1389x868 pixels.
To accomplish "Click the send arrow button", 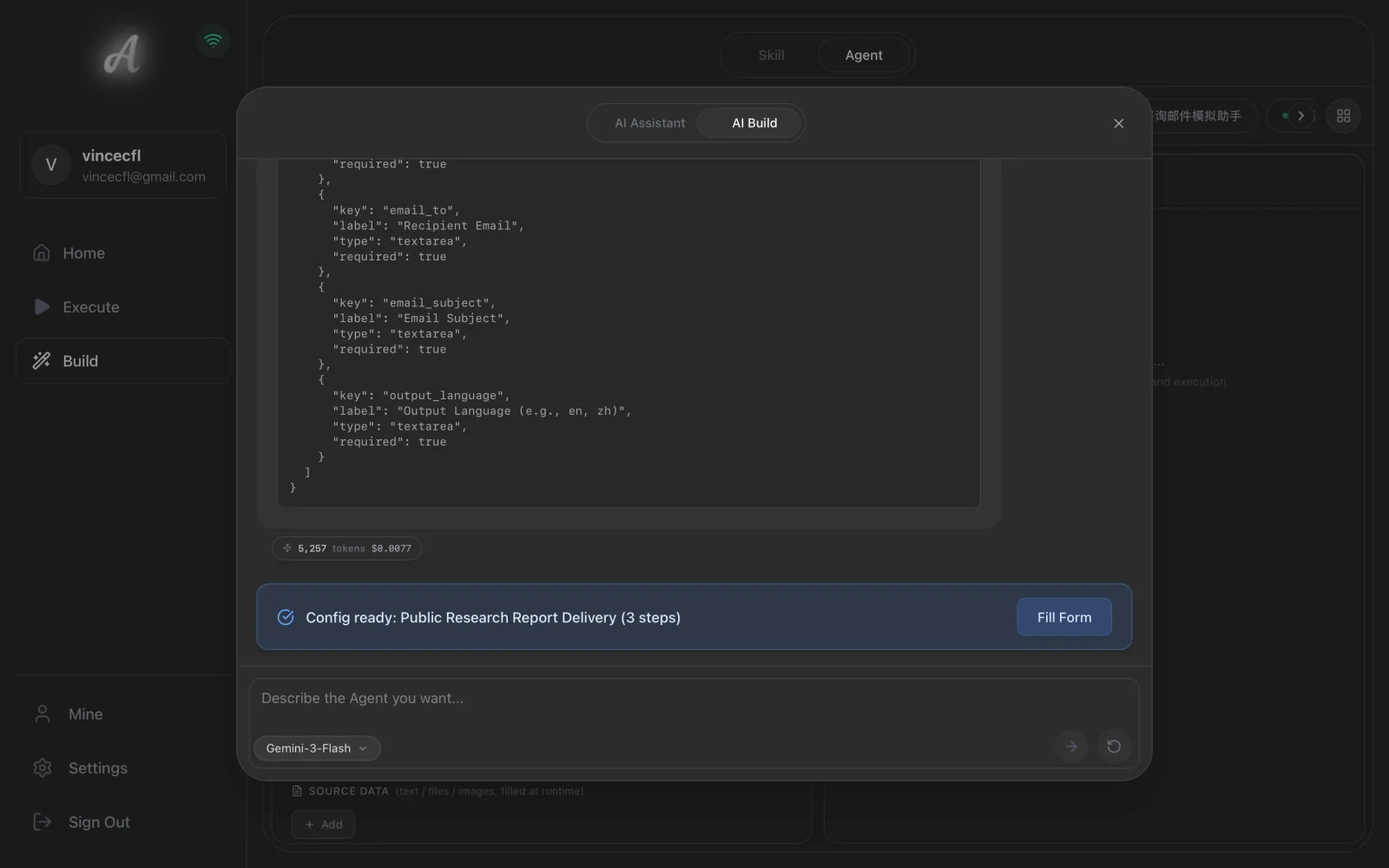I will [1071, 746].
